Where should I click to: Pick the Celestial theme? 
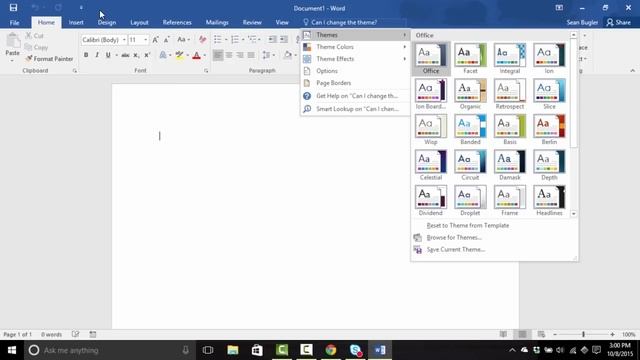coord(431,165)
